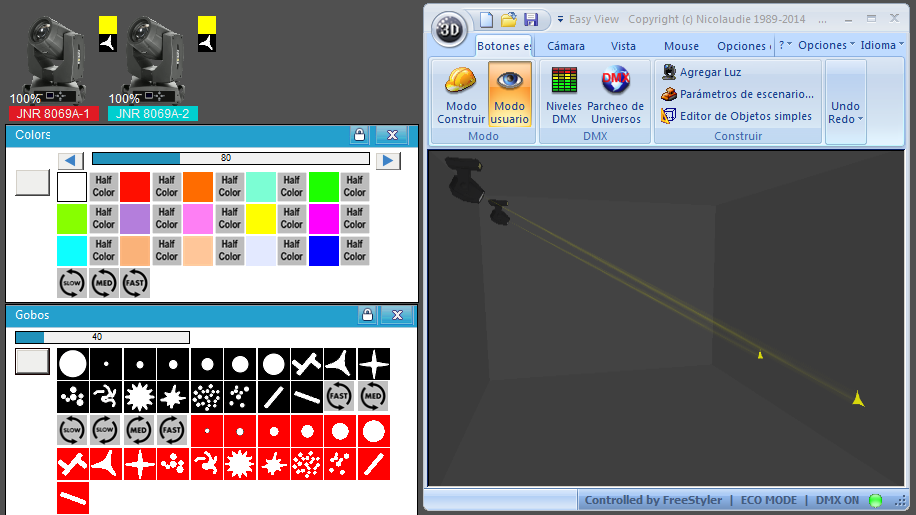Click the Colors left arrow button
The width and height of the screenshot is (916, 515).
point(70,161)
